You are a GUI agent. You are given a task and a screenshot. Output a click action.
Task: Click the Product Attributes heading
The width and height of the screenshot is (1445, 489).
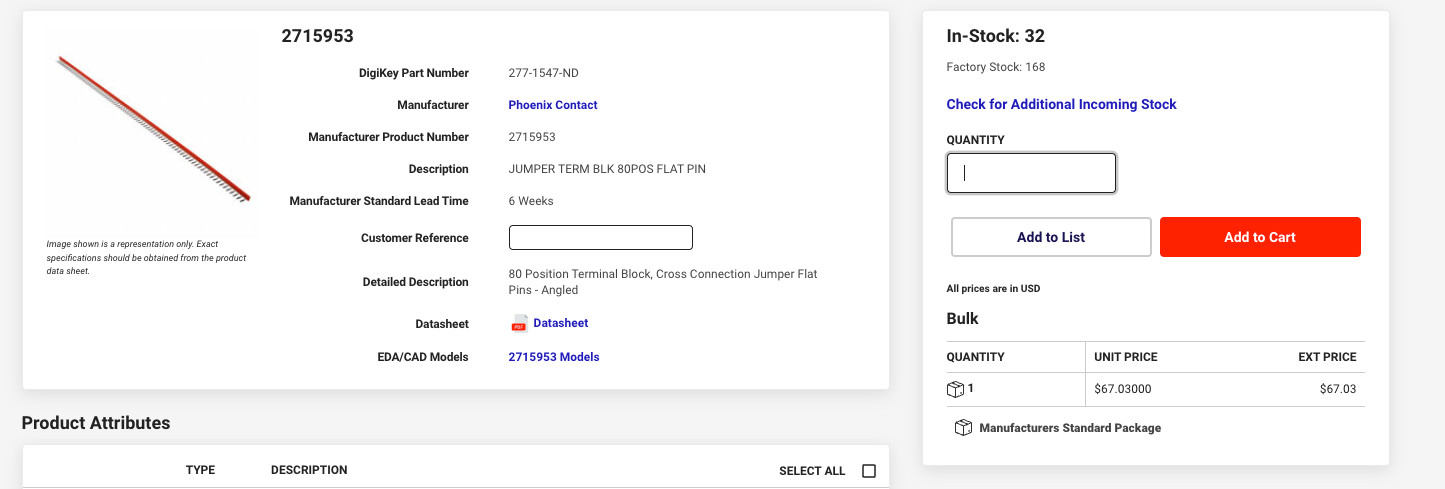[96, 423]
